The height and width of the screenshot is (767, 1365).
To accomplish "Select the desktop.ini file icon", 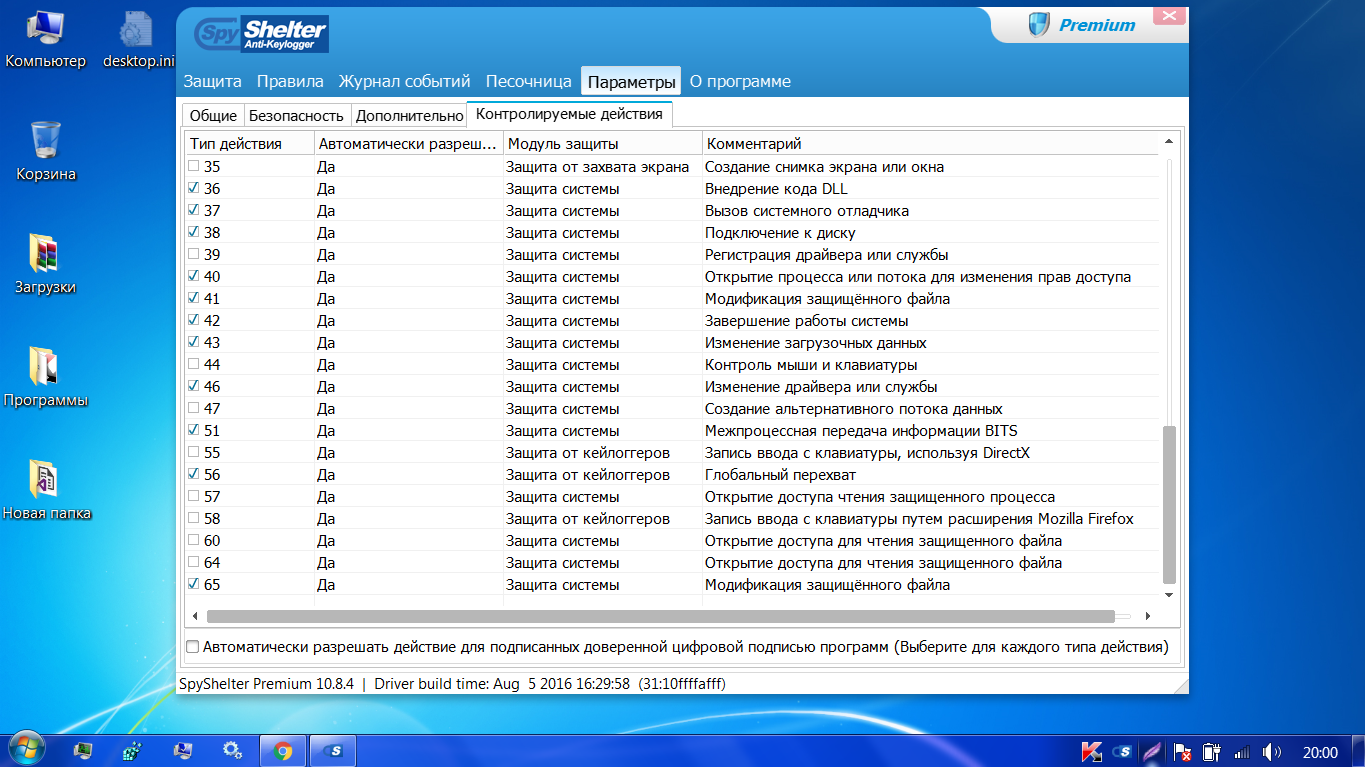I will tap(138, 40).
